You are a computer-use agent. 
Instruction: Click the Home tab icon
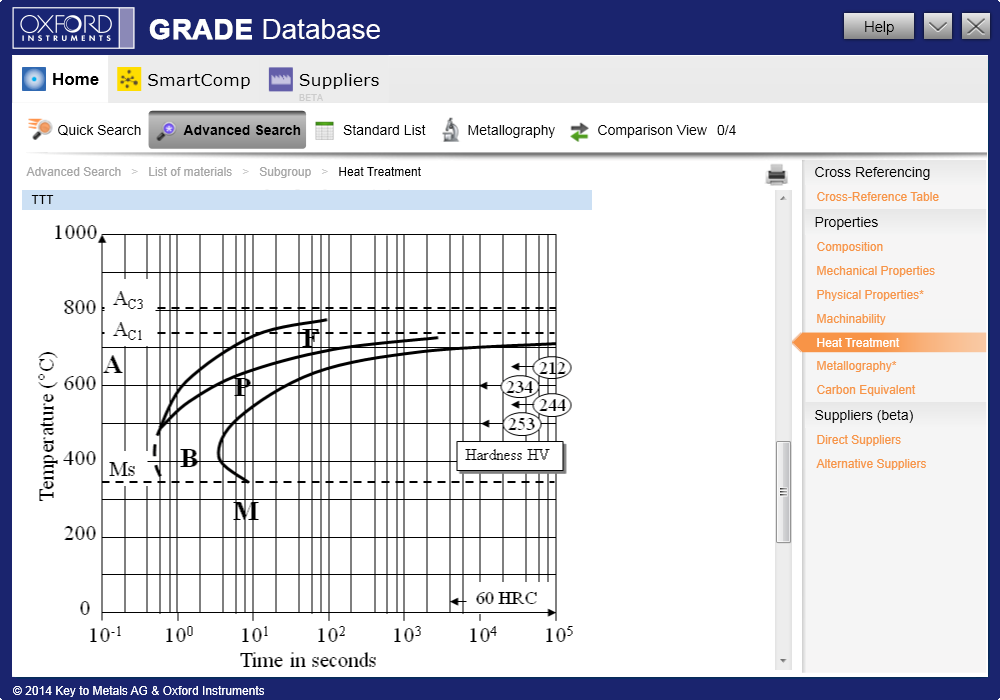coord(34,79)
